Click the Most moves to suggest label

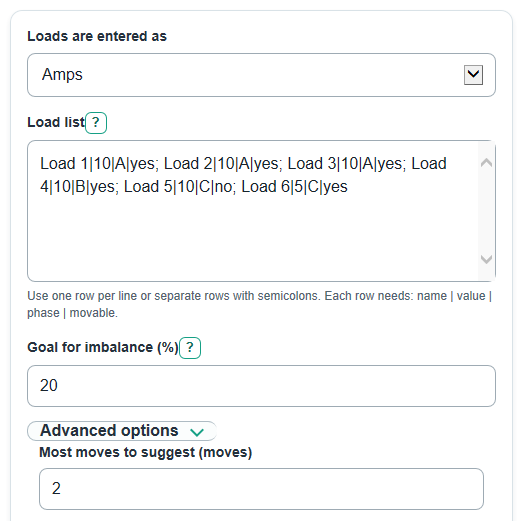145,452
